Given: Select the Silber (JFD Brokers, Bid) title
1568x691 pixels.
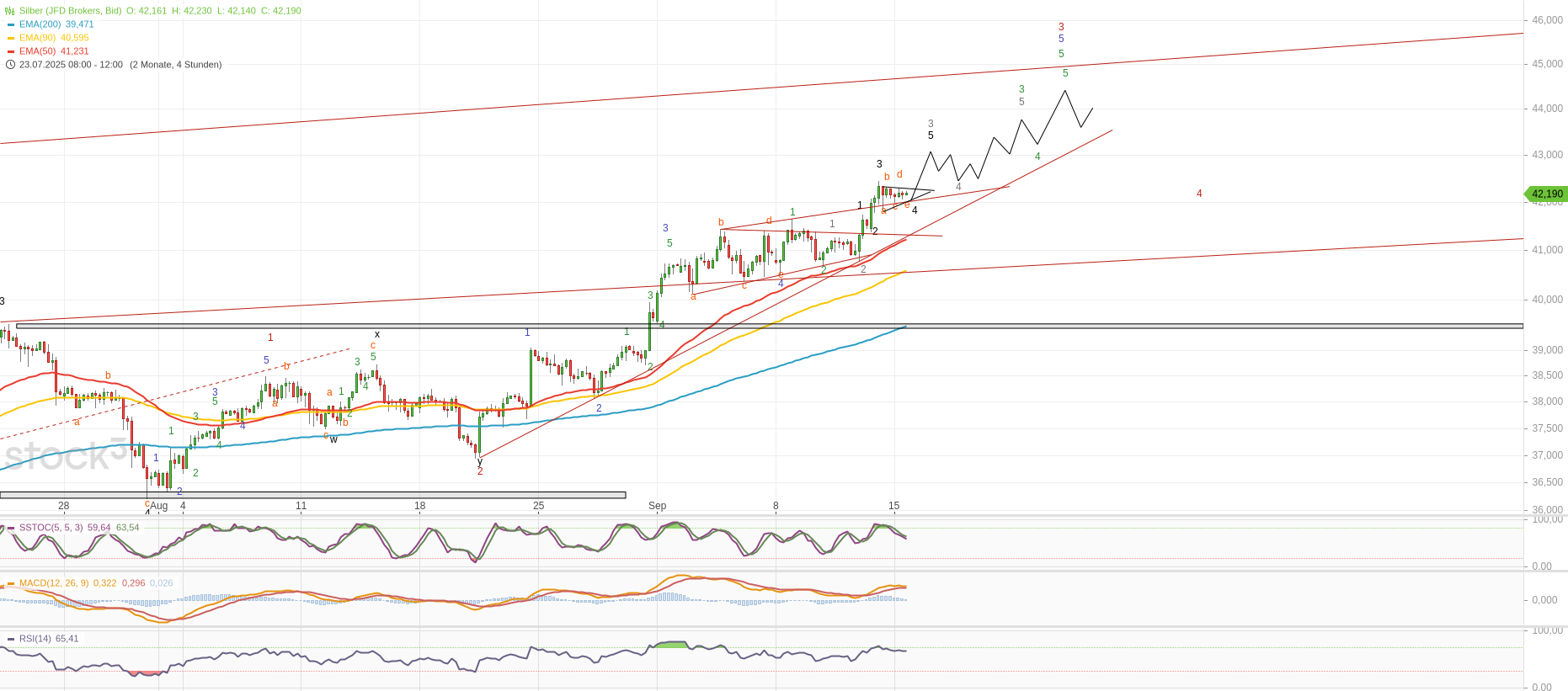Looking at the screenshot, I should (71, 11).
